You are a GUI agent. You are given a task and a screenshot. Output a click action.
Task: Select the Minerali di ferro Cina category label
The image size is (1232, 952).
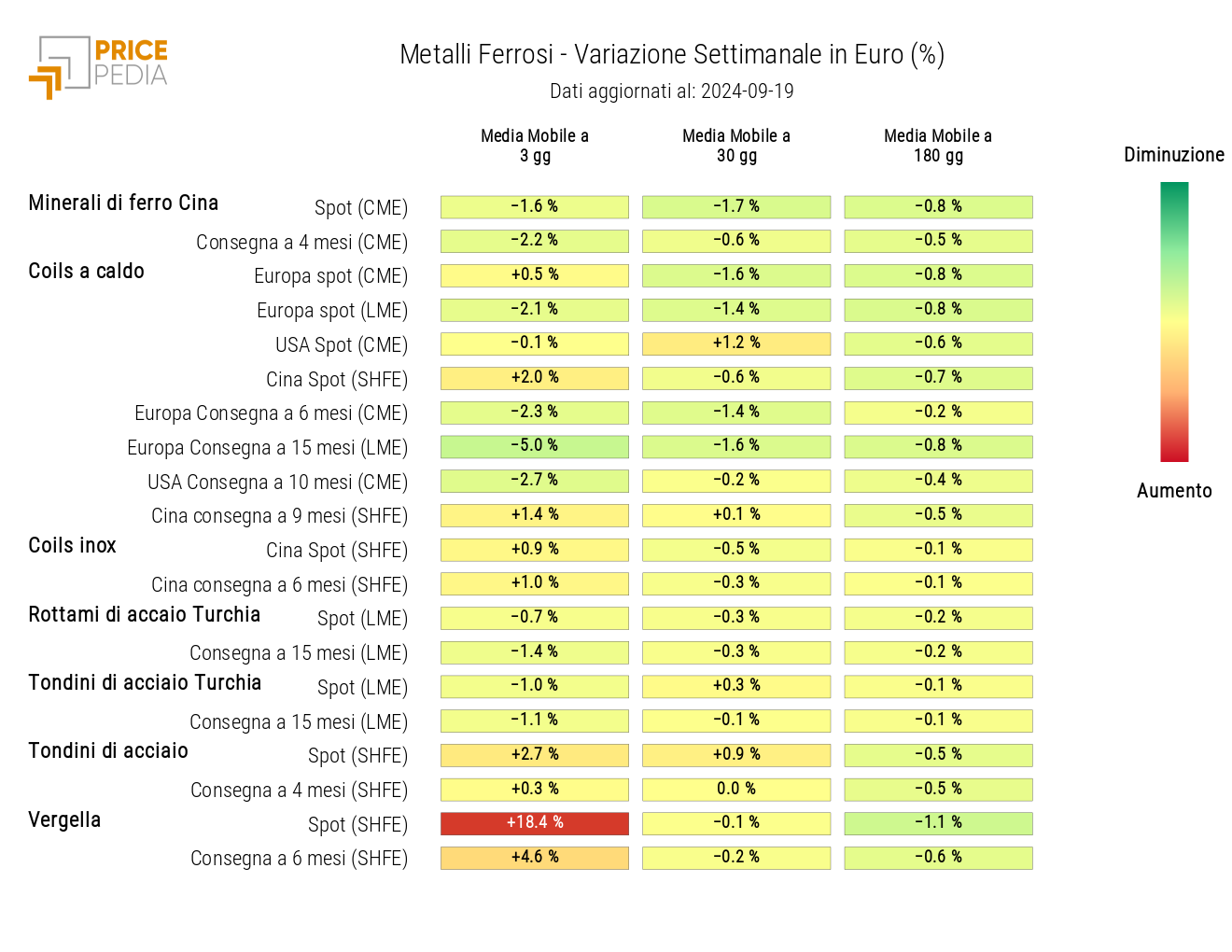(x=123, y=203)
